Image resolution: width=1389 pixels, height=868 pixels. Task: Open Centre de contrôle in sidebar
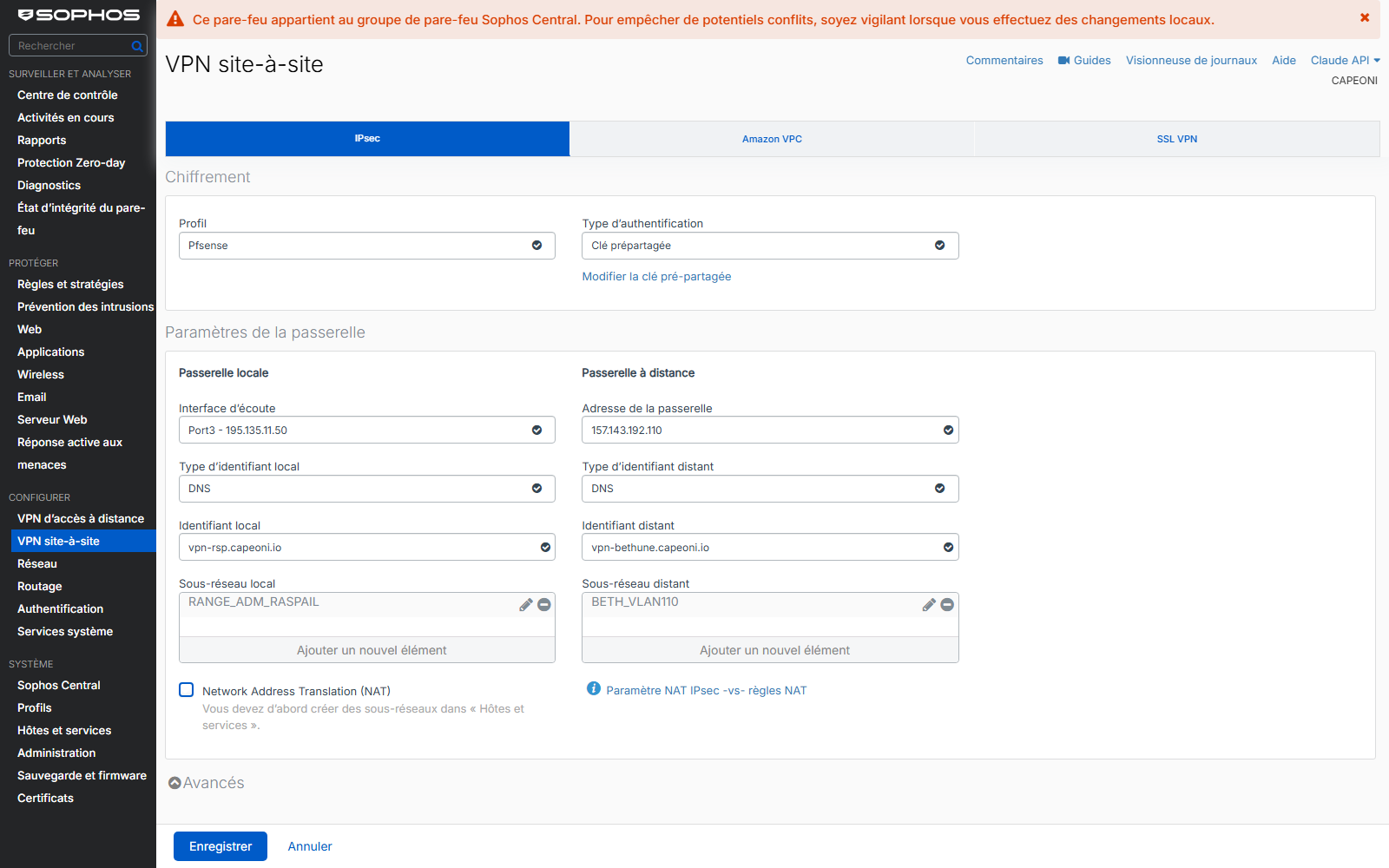tap(68, 95)
